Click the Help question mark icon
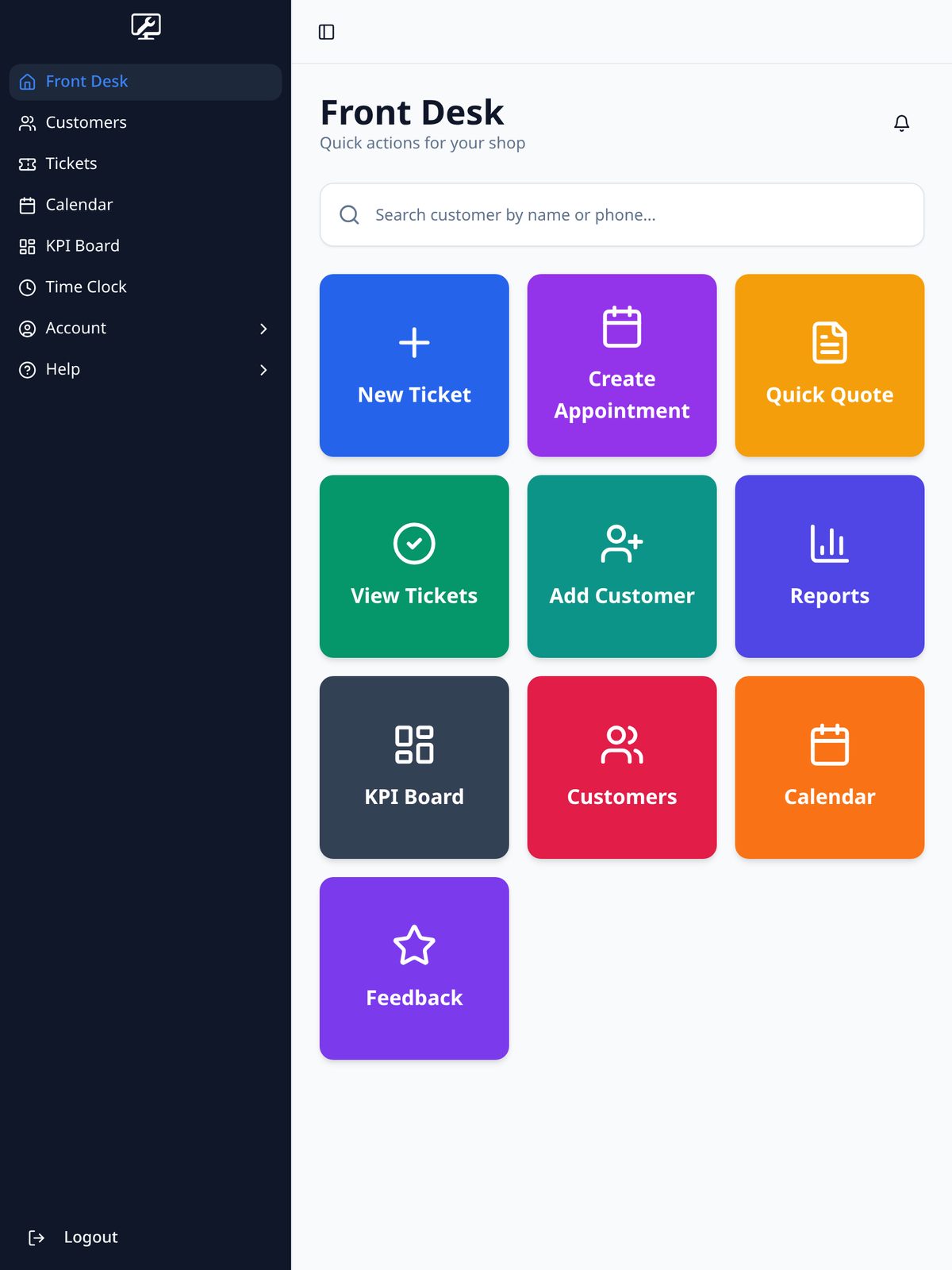952x1270 pixels. click(28, 370)
